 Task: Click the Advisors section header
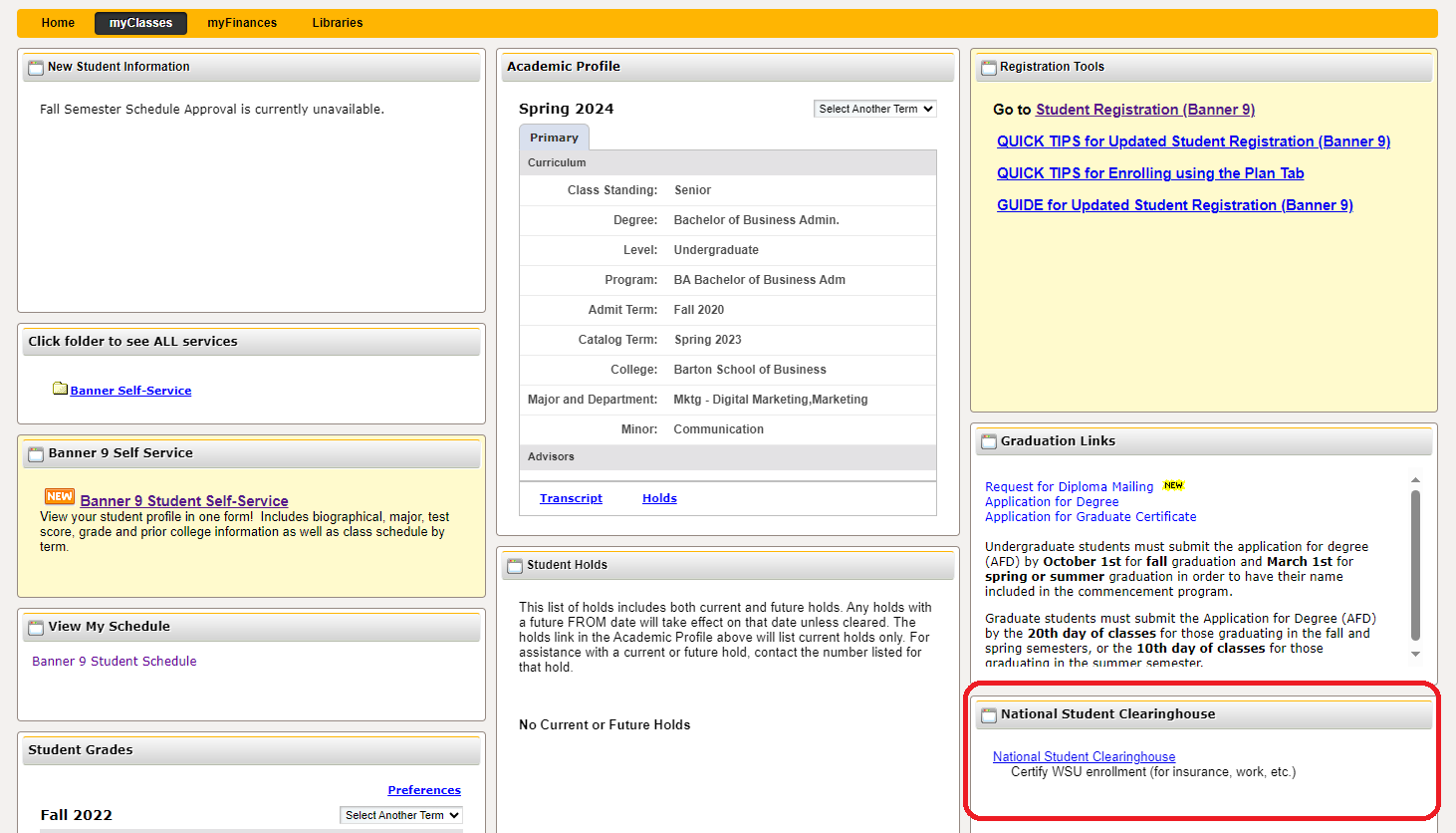click(x=728, y=457)
